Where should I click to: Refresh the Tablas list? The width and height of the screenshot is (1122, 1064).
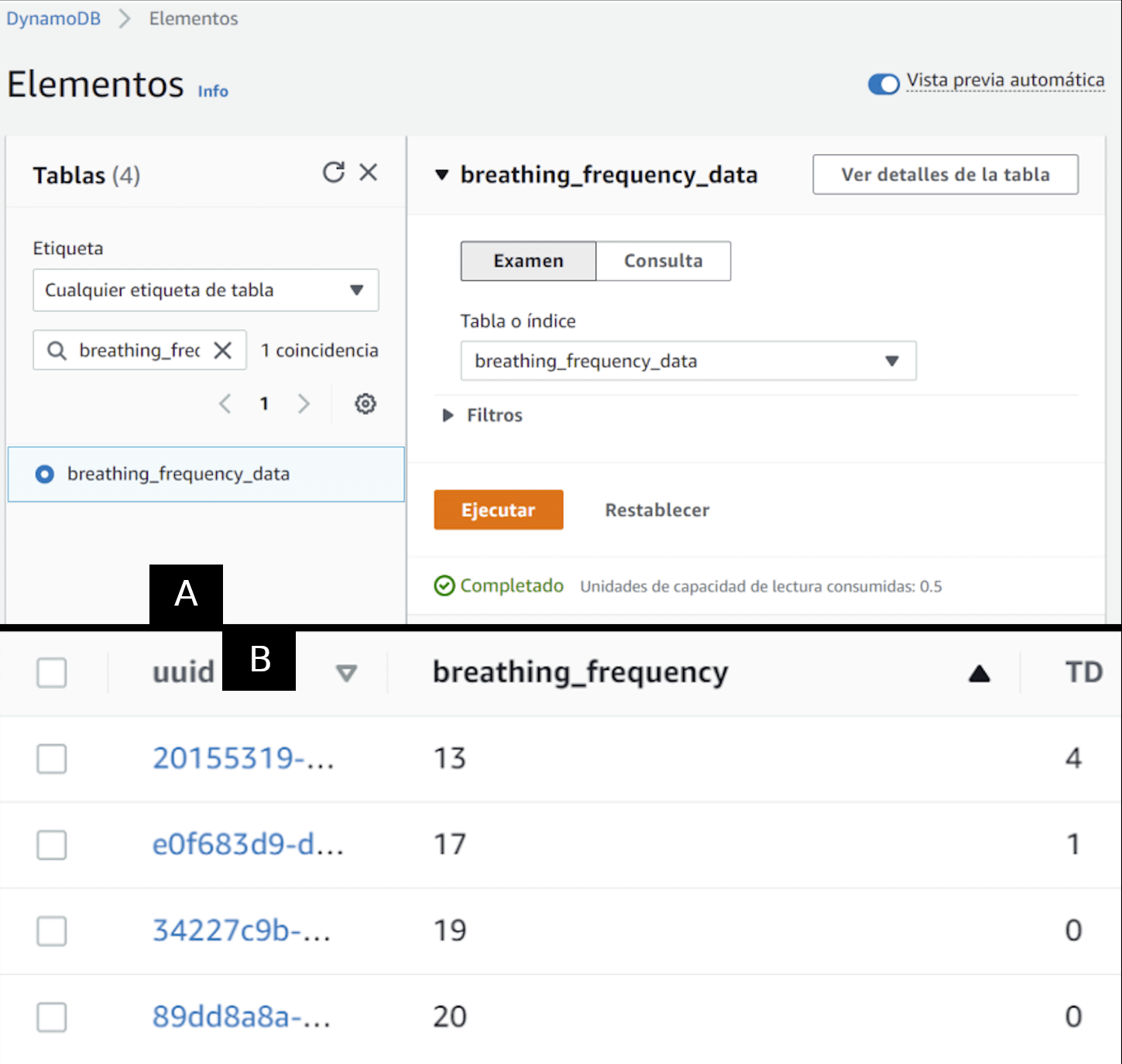(x=334, y=172)
